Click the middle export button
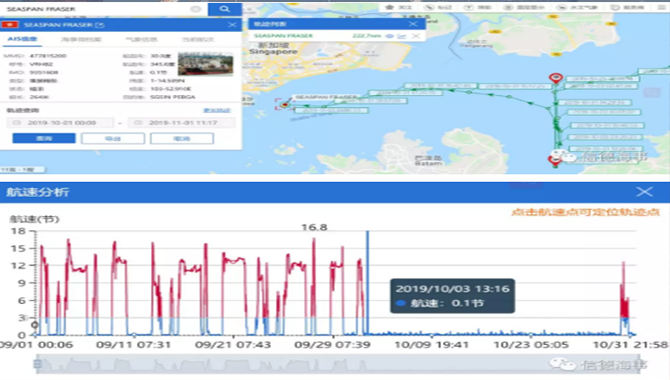Image resolution: width=670 pixels, height=380 pixels. click(113, 138)
